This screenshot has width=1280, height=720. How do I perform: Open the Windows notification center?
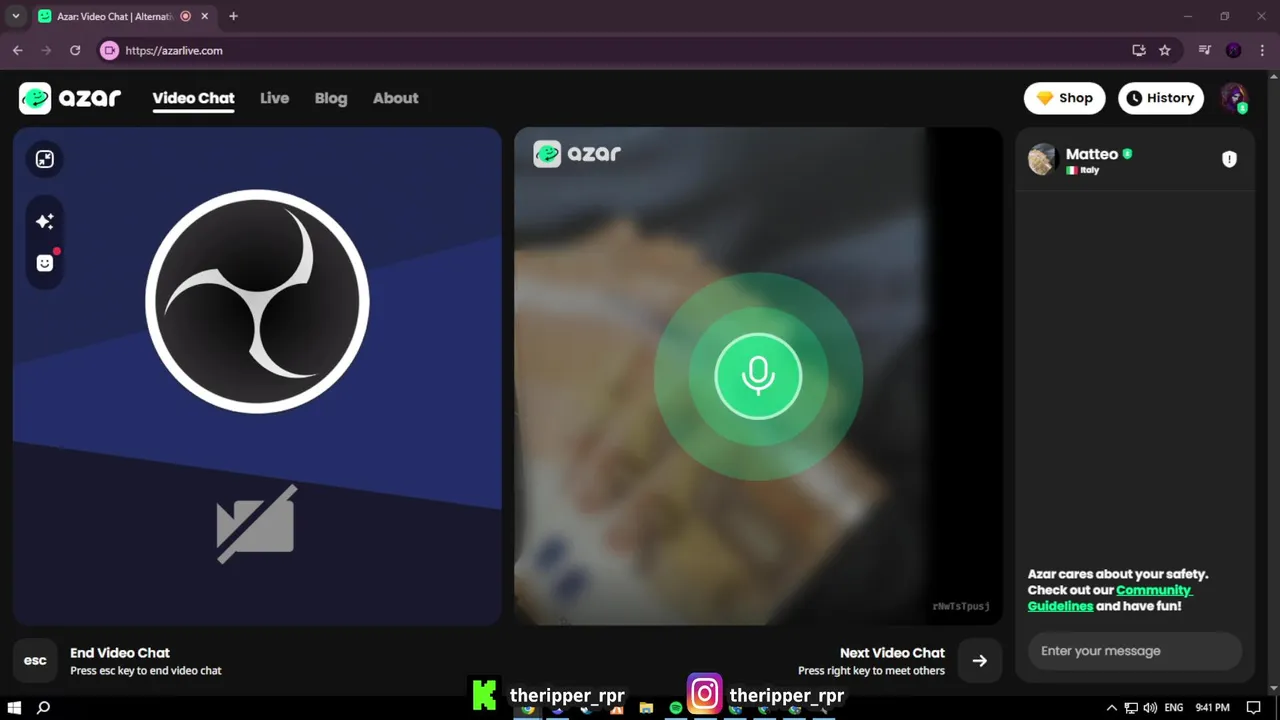(1254, 707)
